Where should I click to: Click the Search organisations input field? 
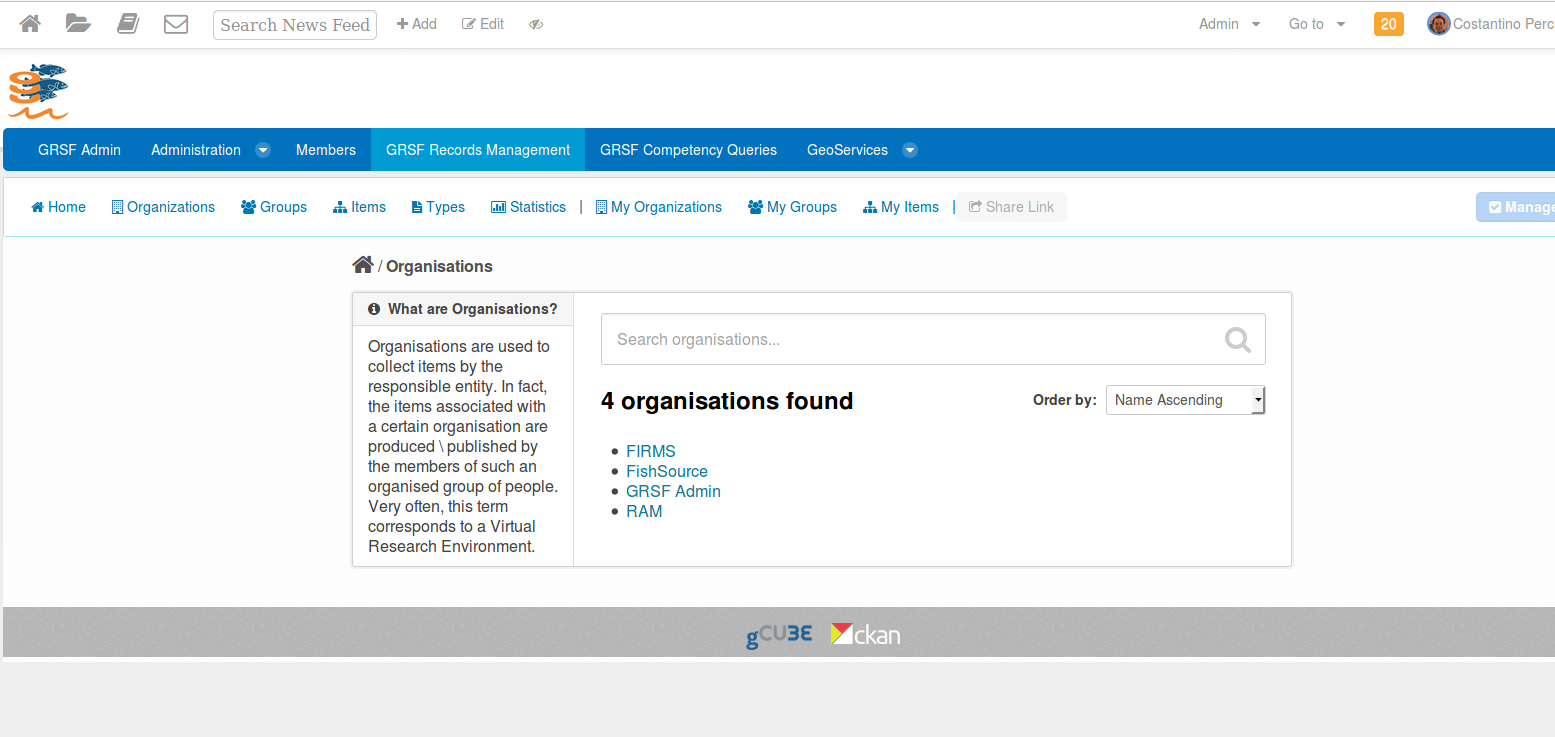pyautogui.click(x=910, y=340)
